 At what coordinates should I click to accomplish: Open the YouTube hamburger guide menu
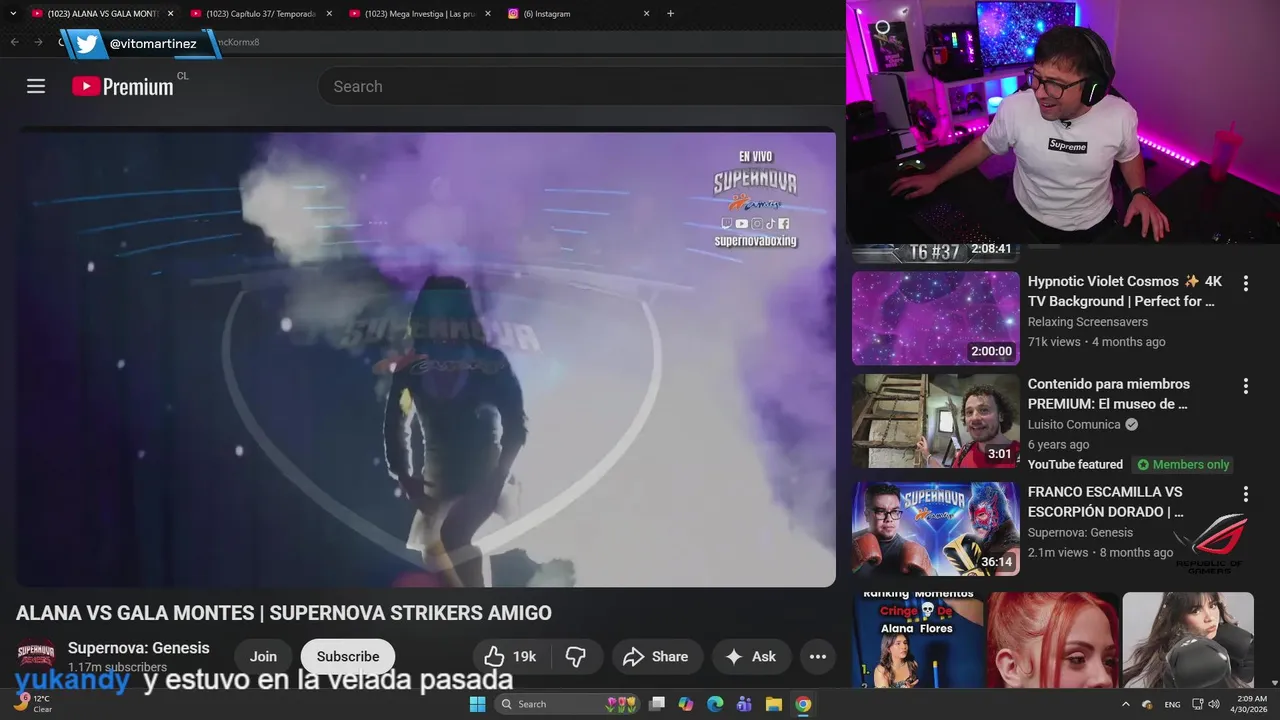(x=36, y=86)
